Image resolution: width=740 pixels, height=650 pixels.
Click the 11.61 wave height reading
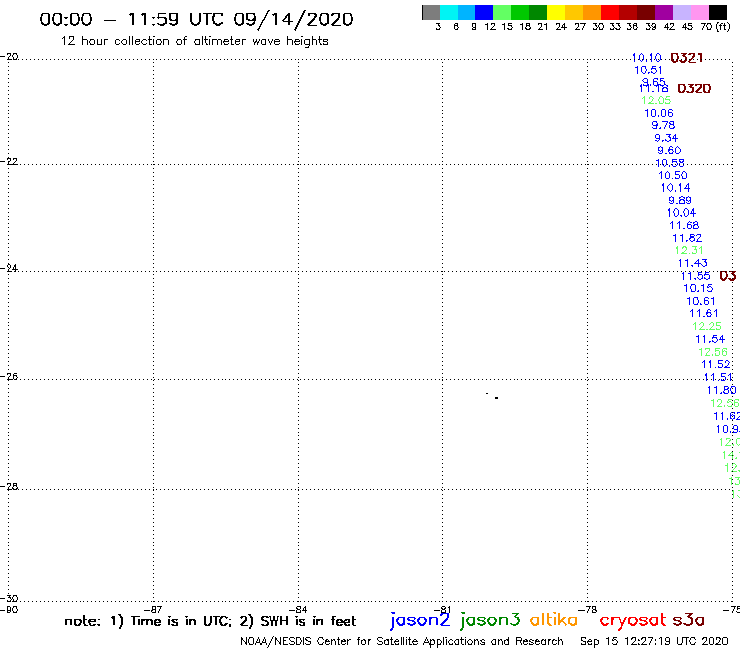click(x=704, y=313)
